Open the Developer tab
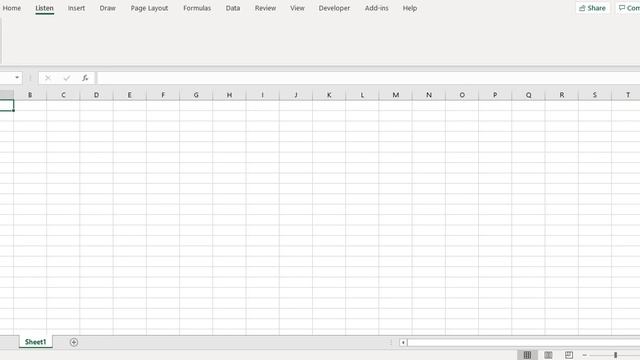Image resolution: width=640 pixels, height=360 pixels. [334, 8]
